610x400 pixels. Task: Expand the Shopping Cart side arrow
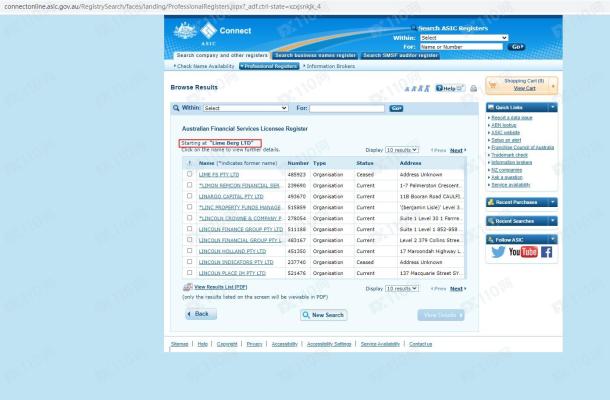(553, 86)
